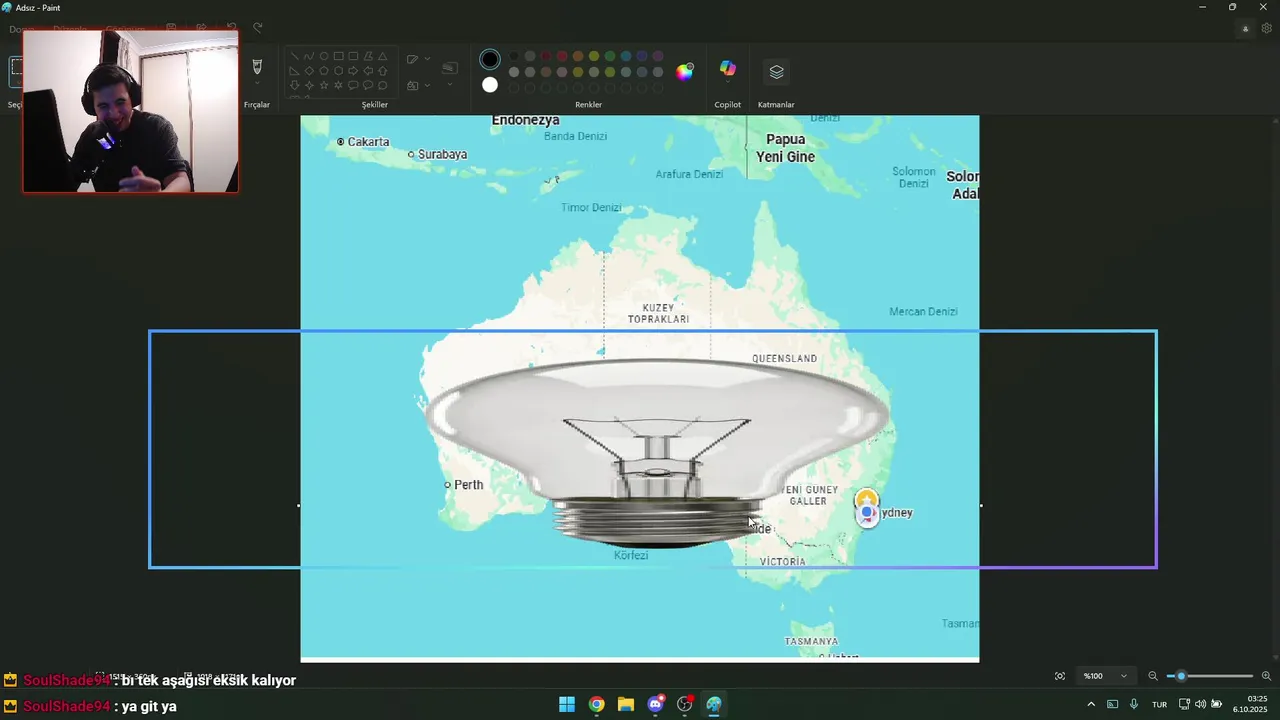Screen dimensions: 1280x720
Task: Click the zoom in magnifier
Action: [x=1266, y=676]
